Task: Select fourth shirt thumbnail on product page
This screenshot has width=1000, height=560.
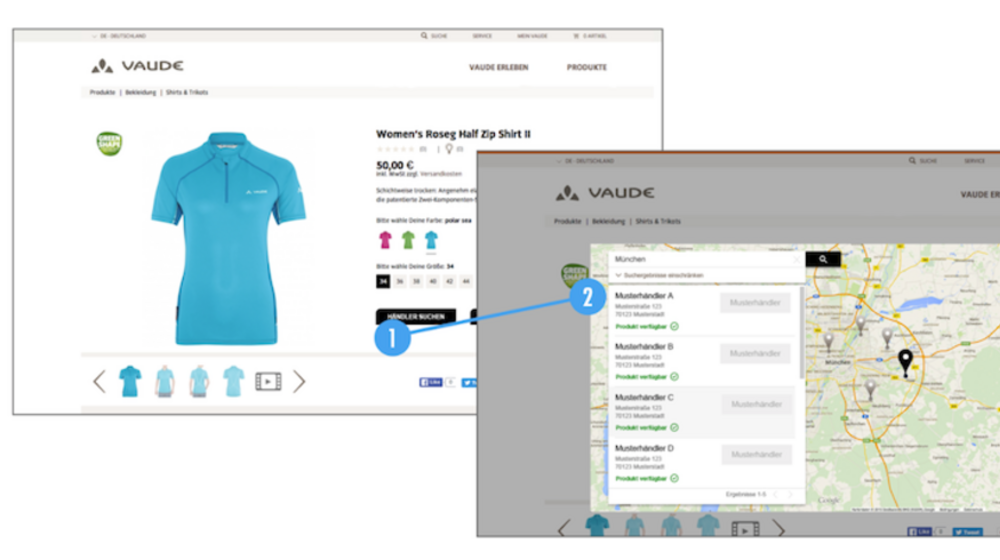Action: tap(233, 381)
